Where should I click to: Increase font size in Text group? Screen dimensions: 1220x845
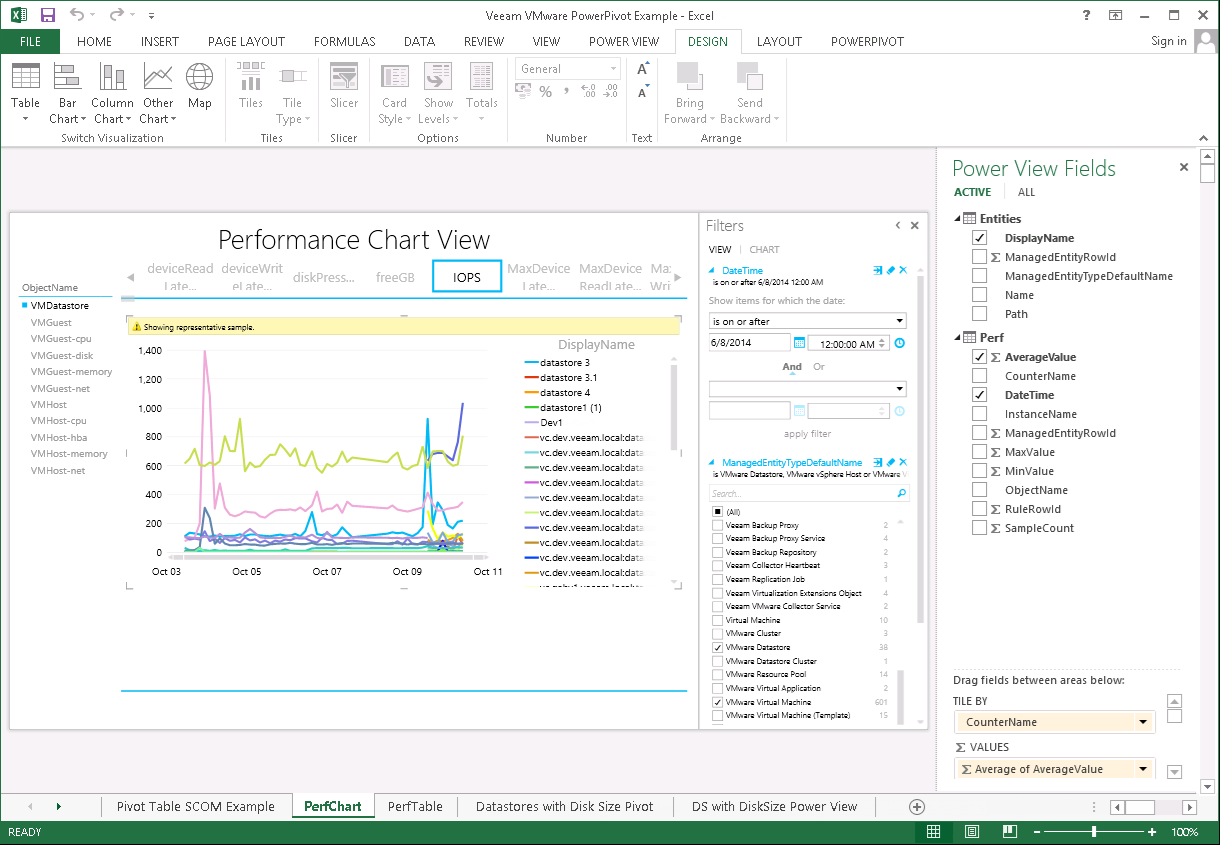click(642, 69)
